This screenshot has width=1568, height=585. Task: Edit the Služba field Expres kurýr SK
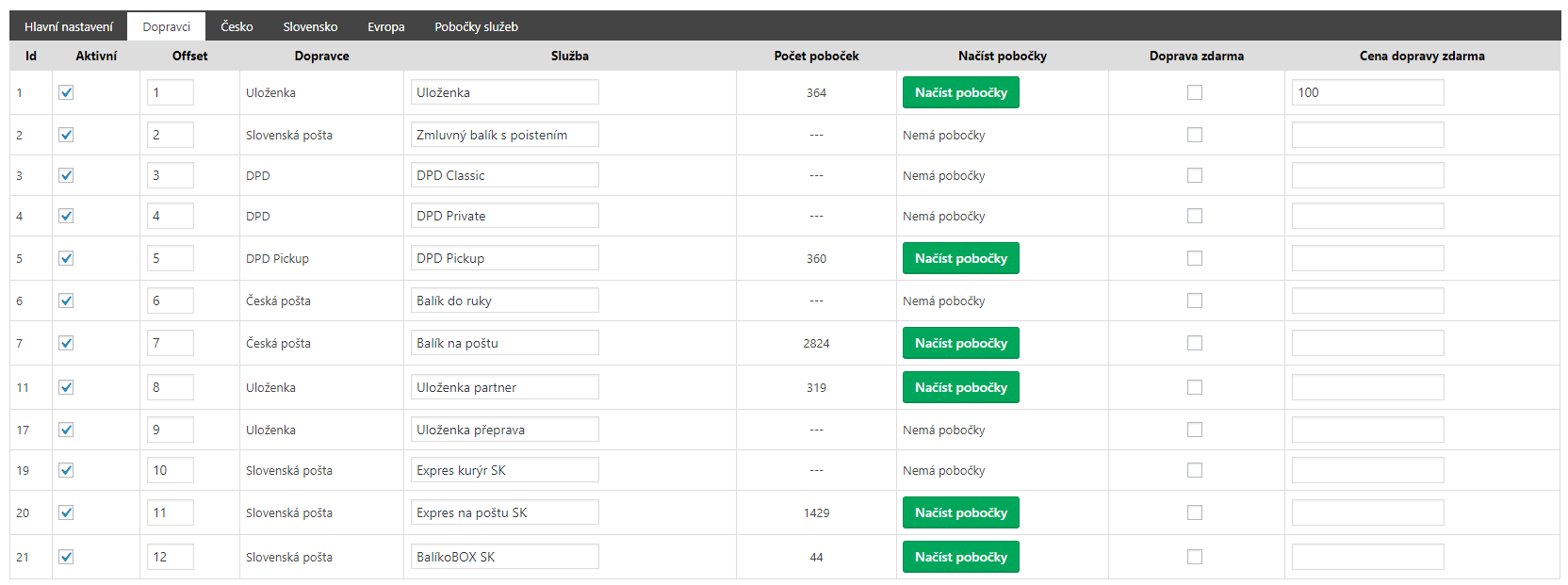tap(505, 470)
